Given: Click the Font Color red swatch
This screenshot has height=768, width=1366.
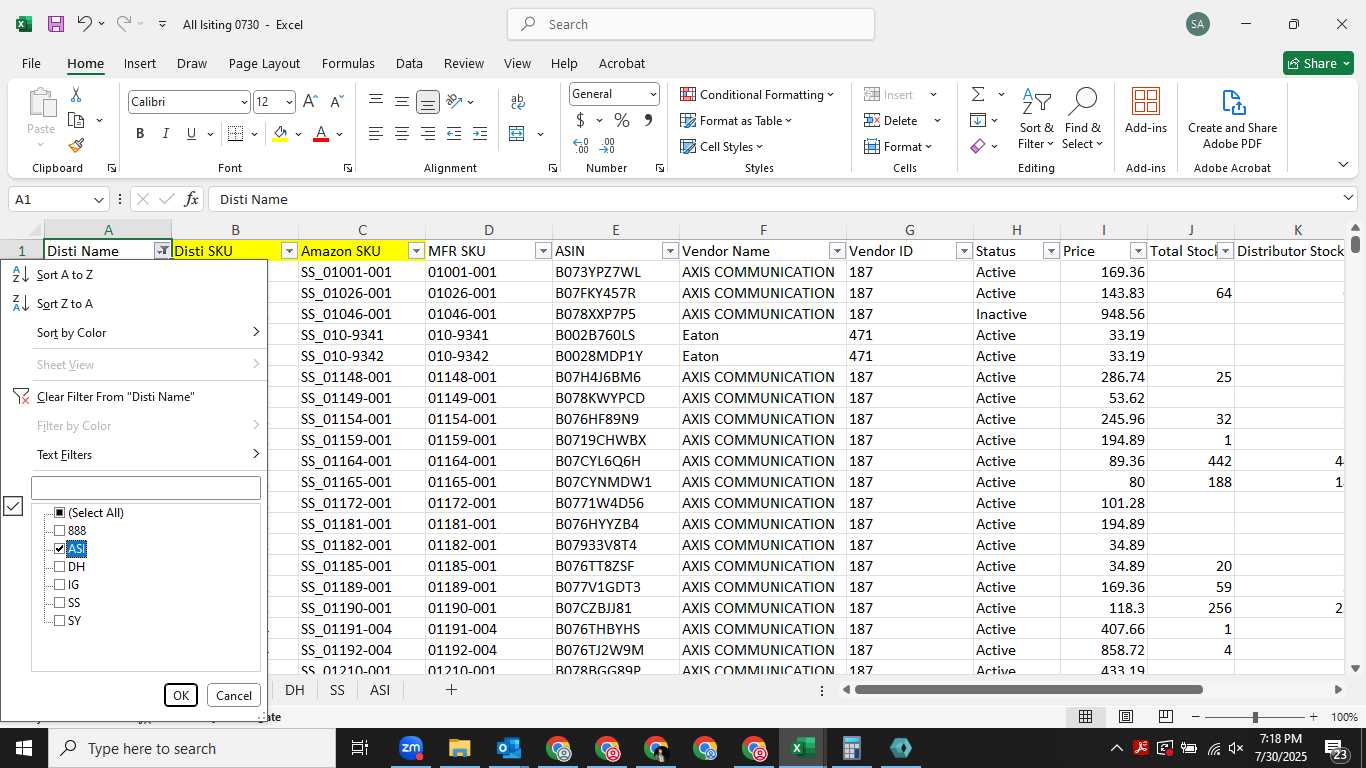Looking at the screenshot, I should click(321, 134).
